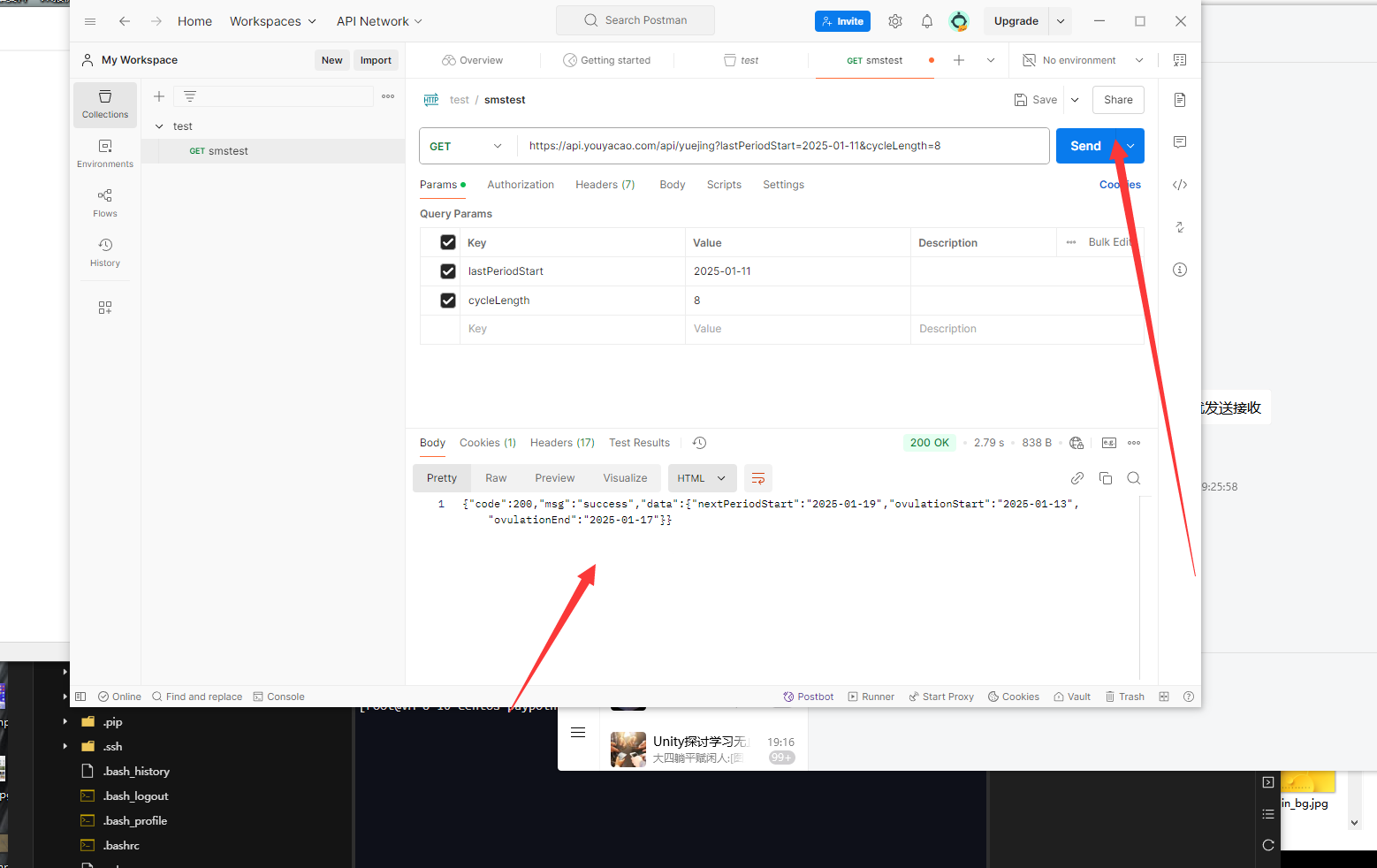Click the Import button
The image size is (1377, 868).
click(x=376, y=60)
